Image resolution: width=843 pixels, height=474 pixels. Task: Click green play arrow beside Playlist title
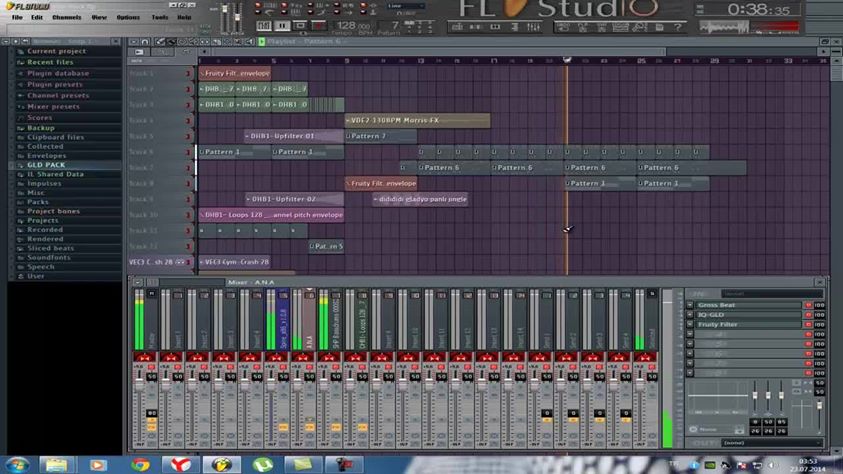tap(262, 41)
